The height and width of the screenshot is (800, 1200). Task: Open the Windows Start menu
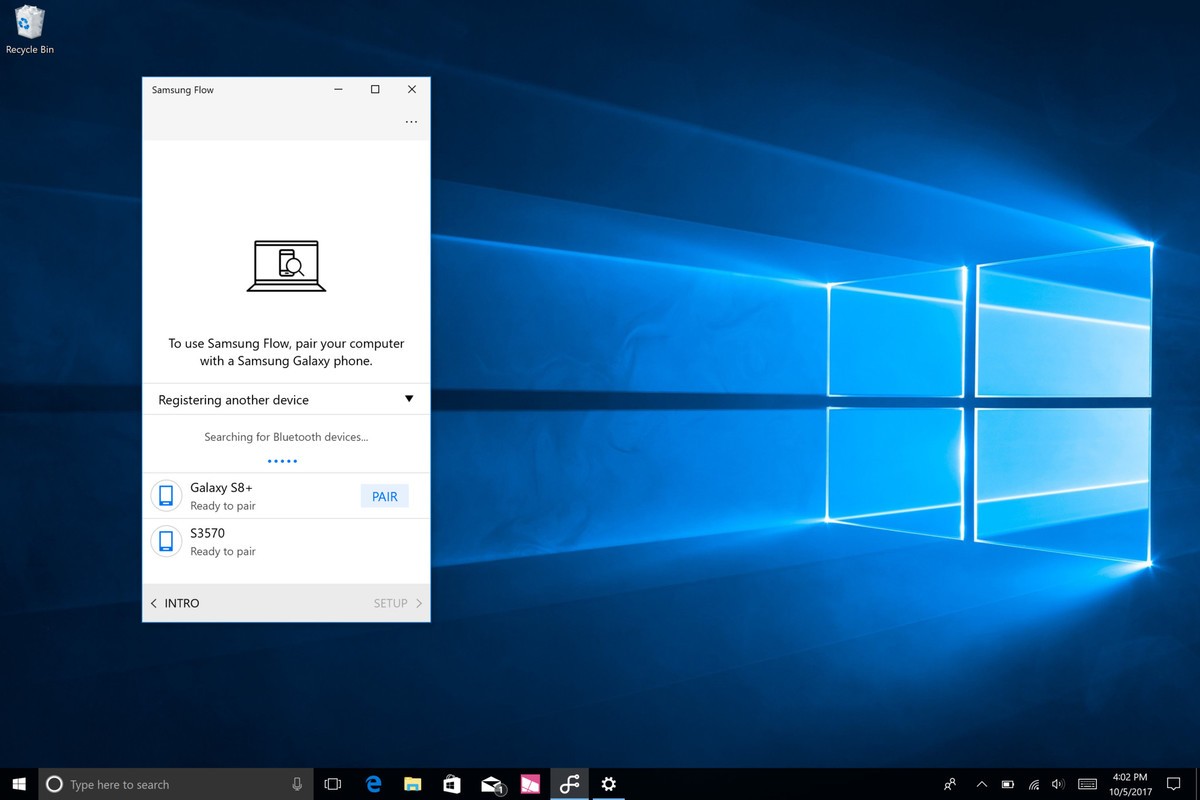click(19, 784)
